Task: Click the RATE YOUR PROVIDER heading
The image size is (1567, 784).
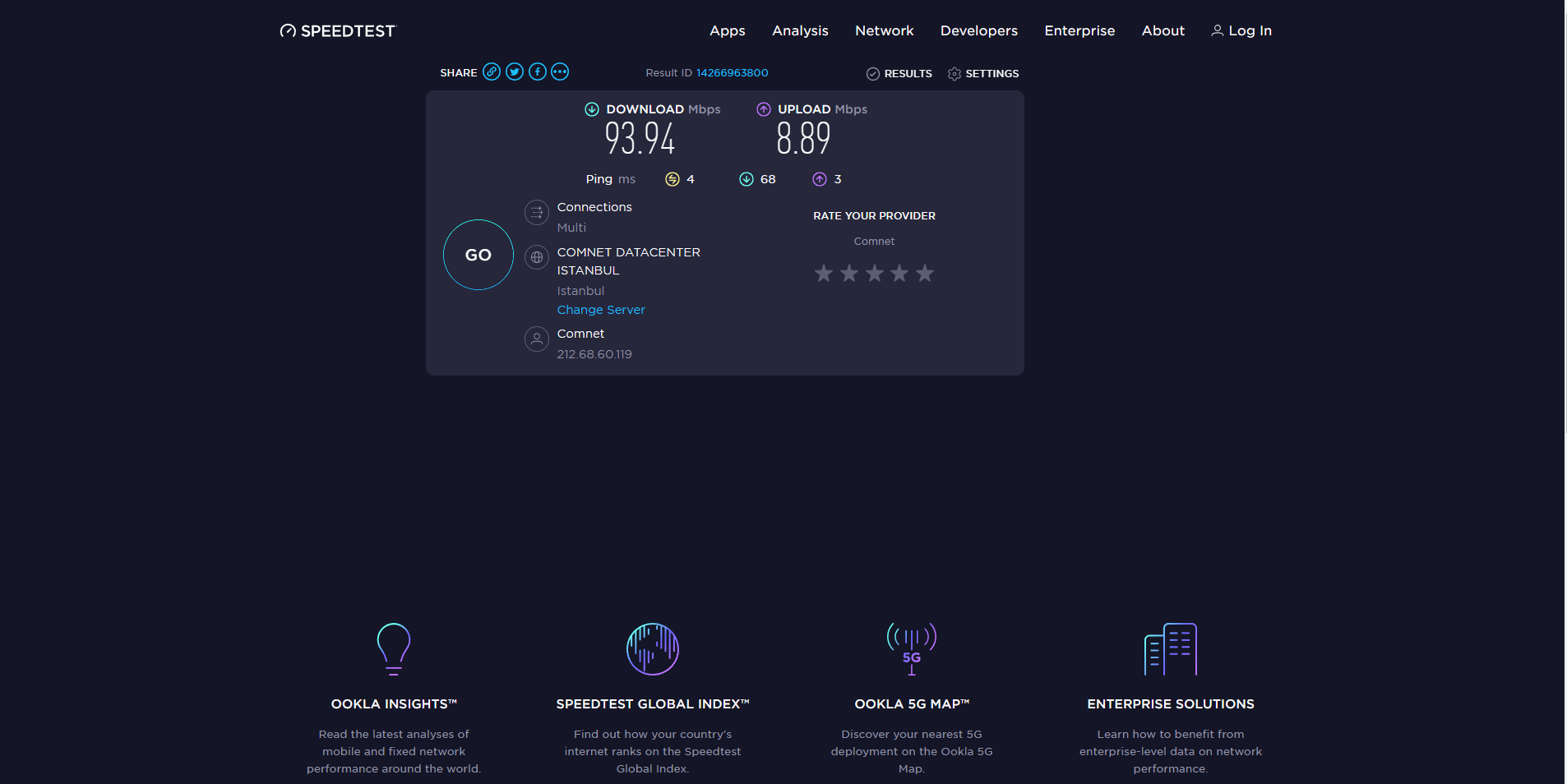Action: (874, 216)
